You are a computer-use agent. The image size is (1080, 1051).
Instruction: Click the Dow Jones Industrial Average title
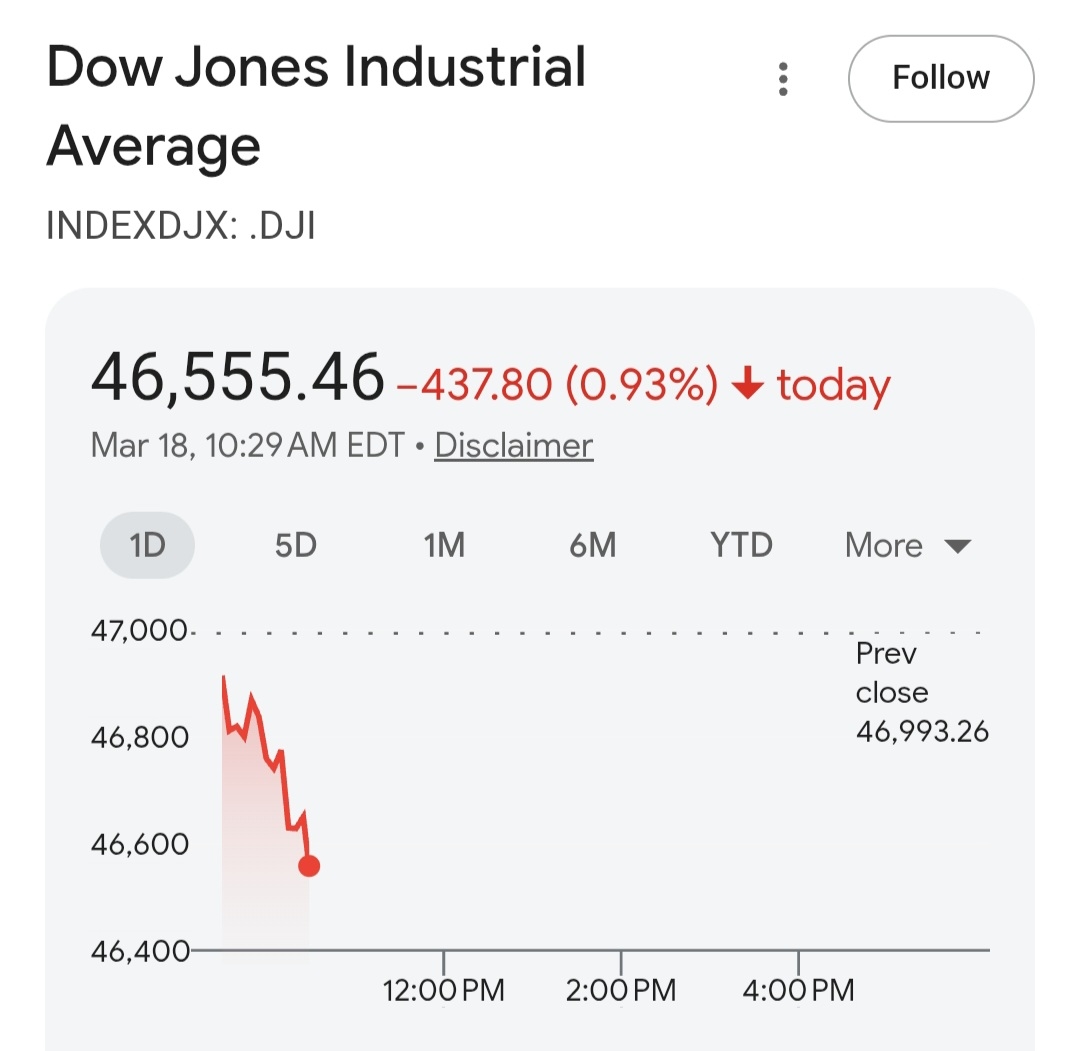coord(315,106)
